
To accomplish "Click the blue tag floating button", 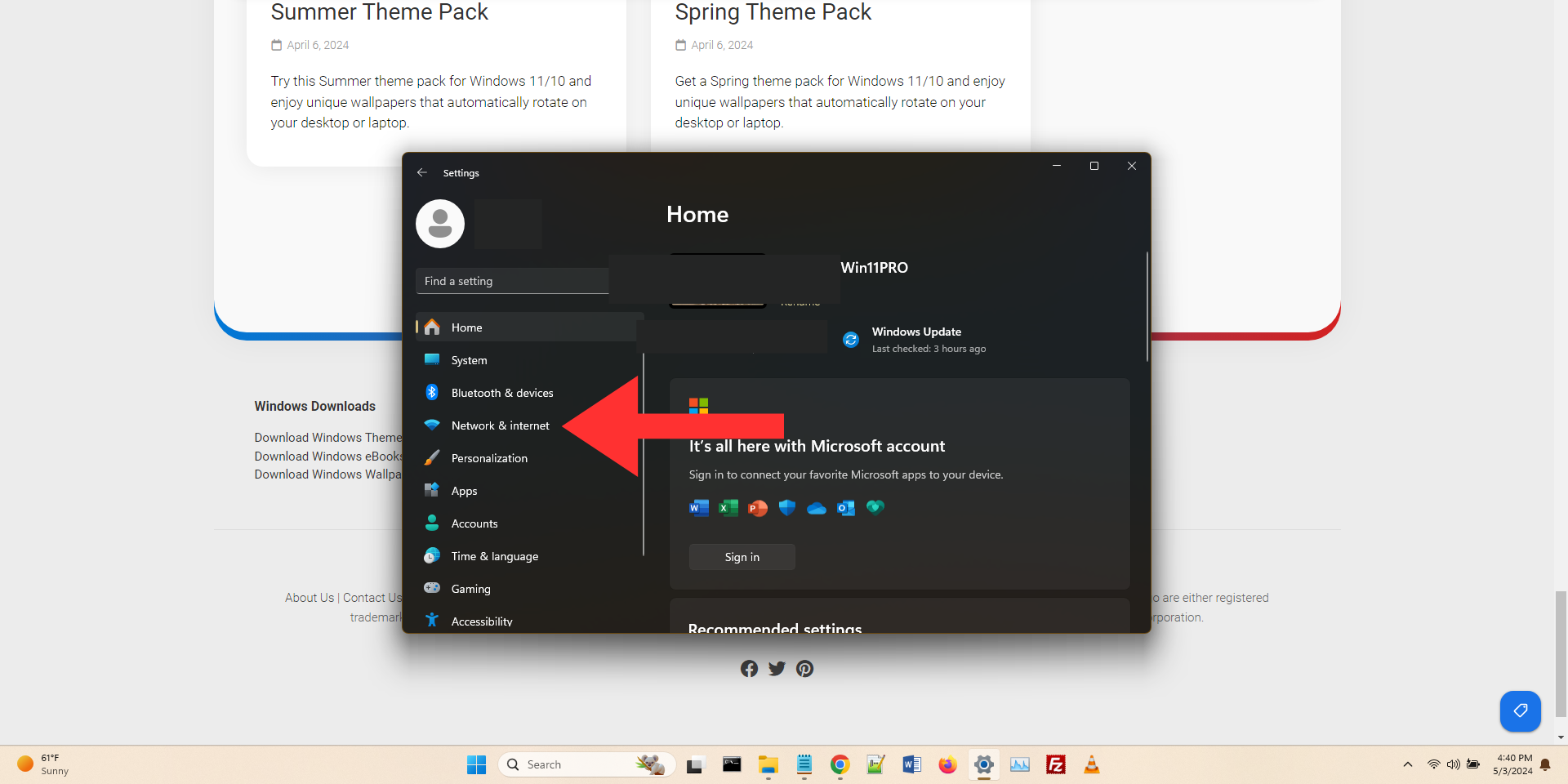I will point(1520,710).
